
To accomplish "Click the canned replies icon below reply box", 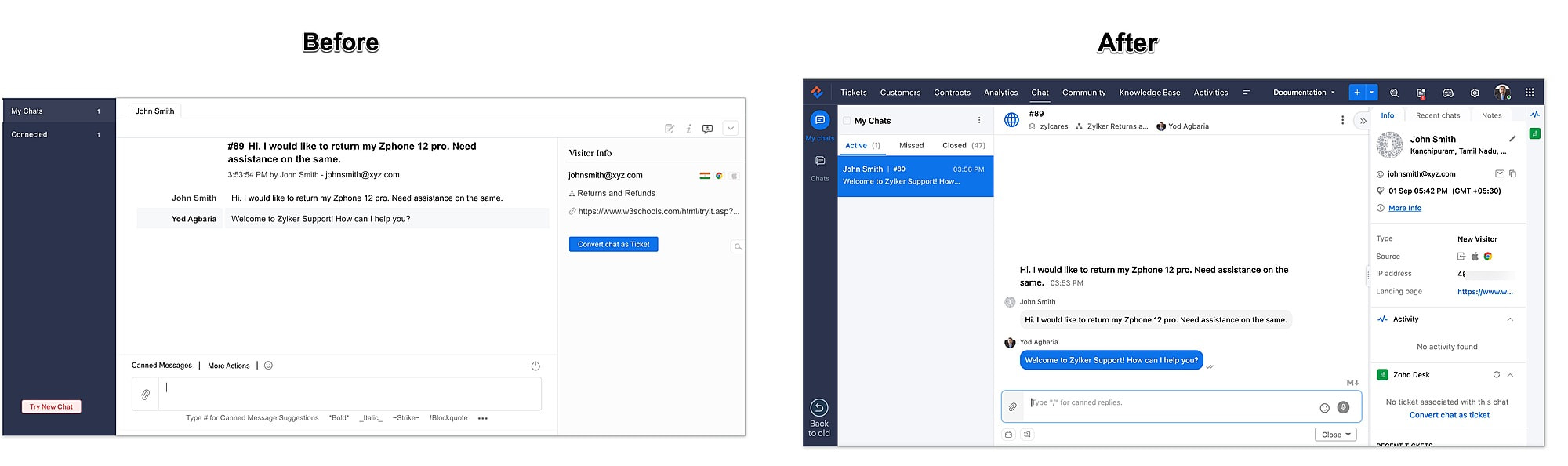I will click(x=1009, y=435).
